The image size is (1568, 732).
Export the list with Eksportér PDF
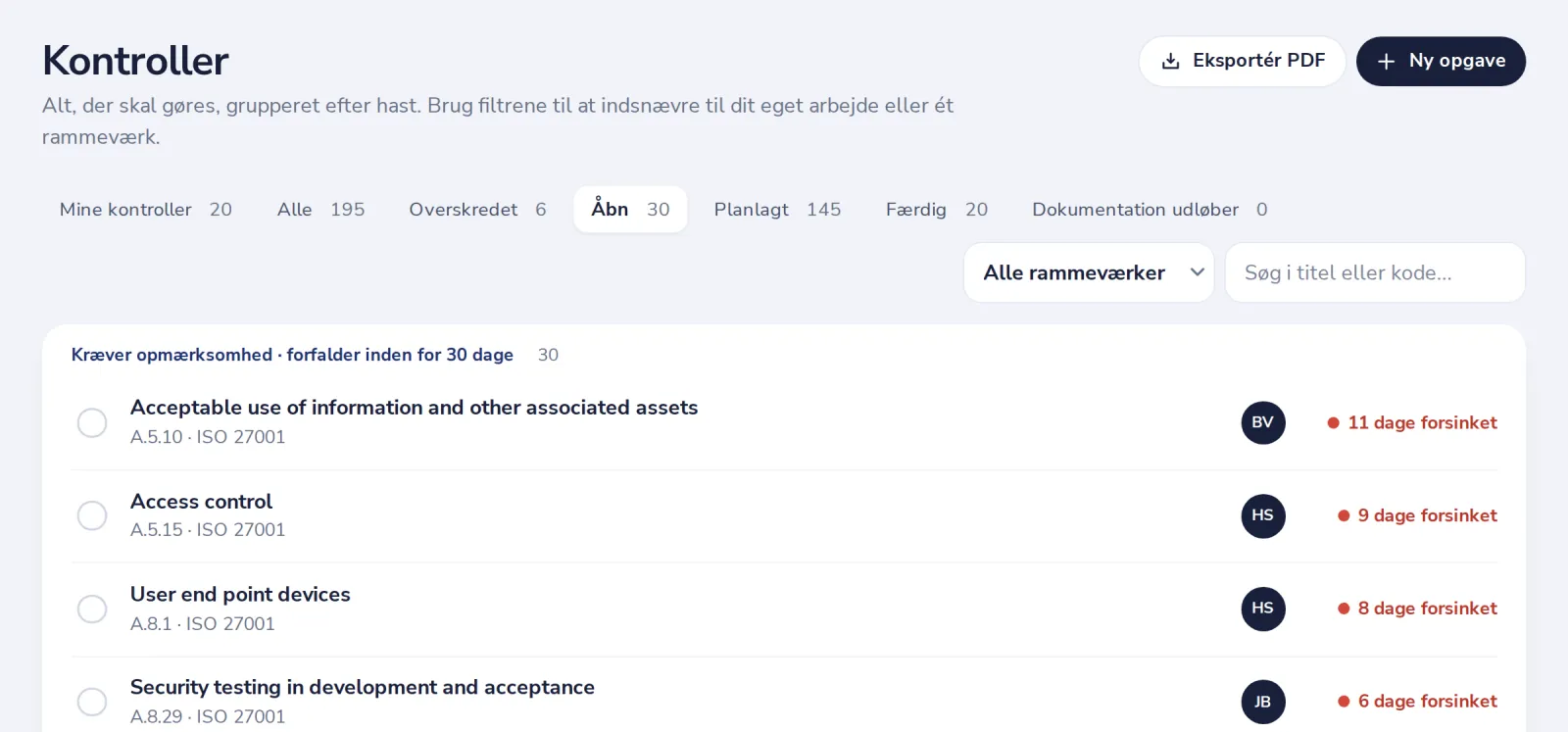pyautogui.click(x=1242, y=62)
